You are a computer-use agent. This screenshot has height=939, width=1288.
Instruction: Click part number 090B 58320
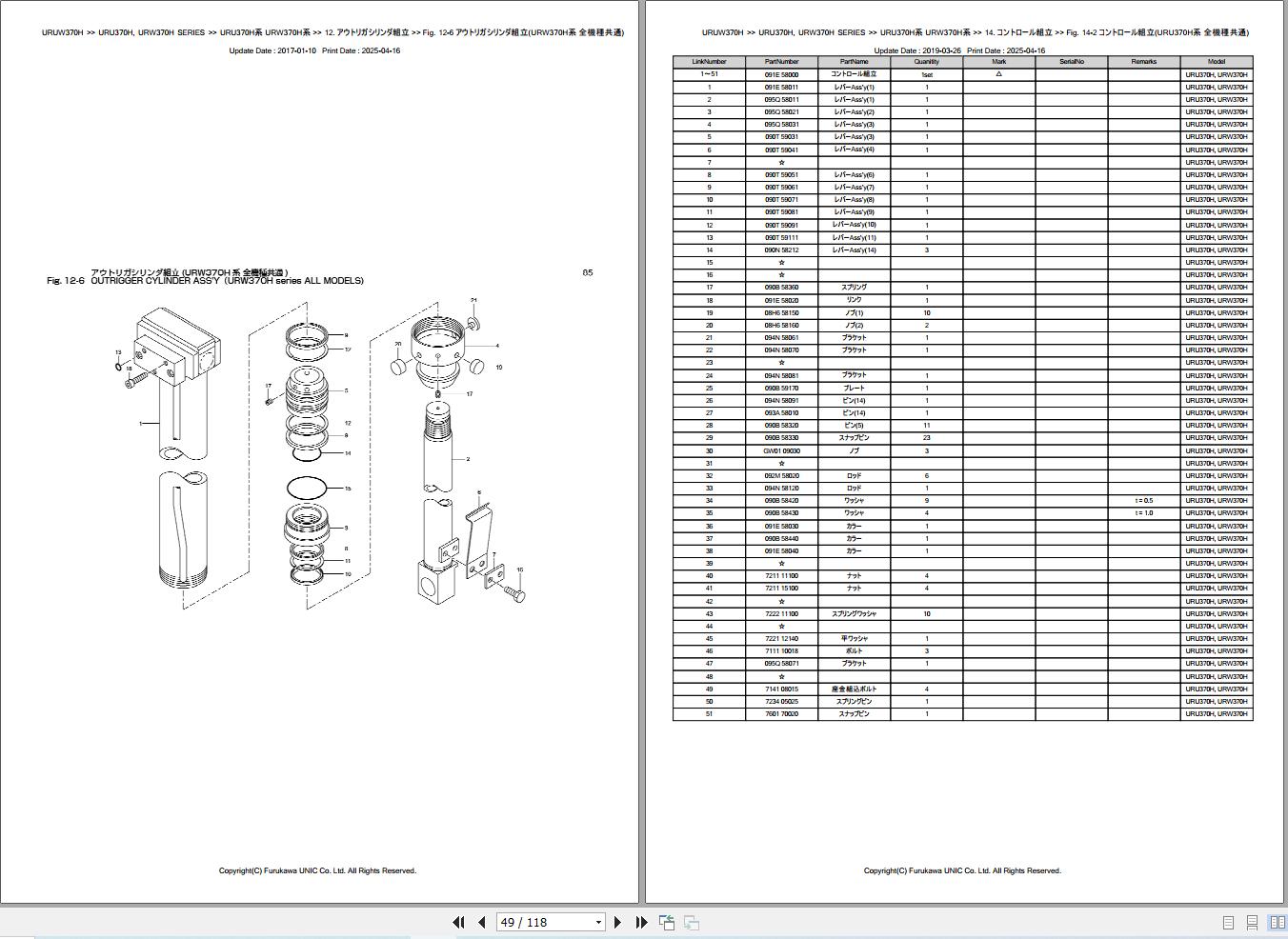781,426
